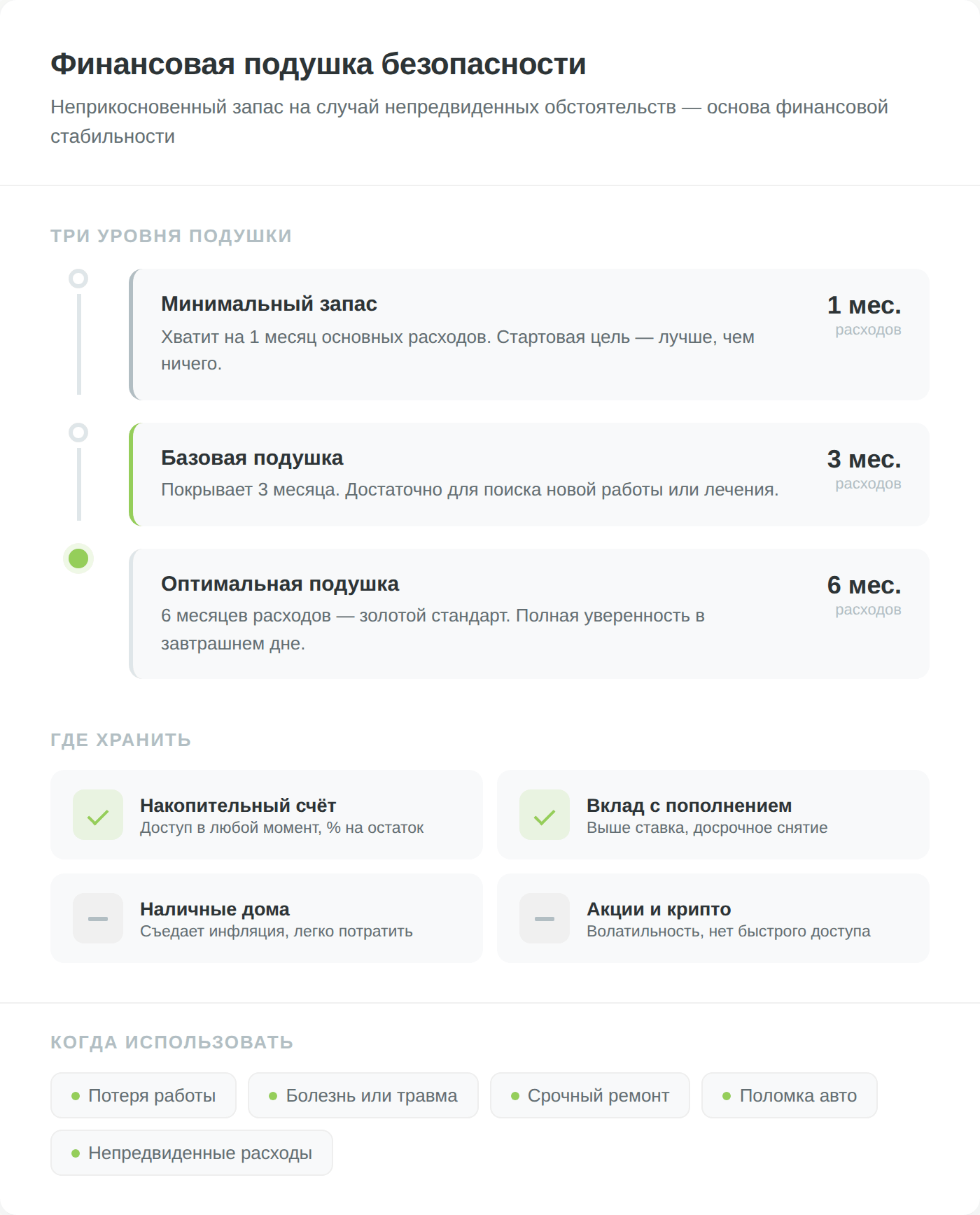980x1215 pixels.
Task: Select the Базовая подушка timeline circle
Action: 78,433
